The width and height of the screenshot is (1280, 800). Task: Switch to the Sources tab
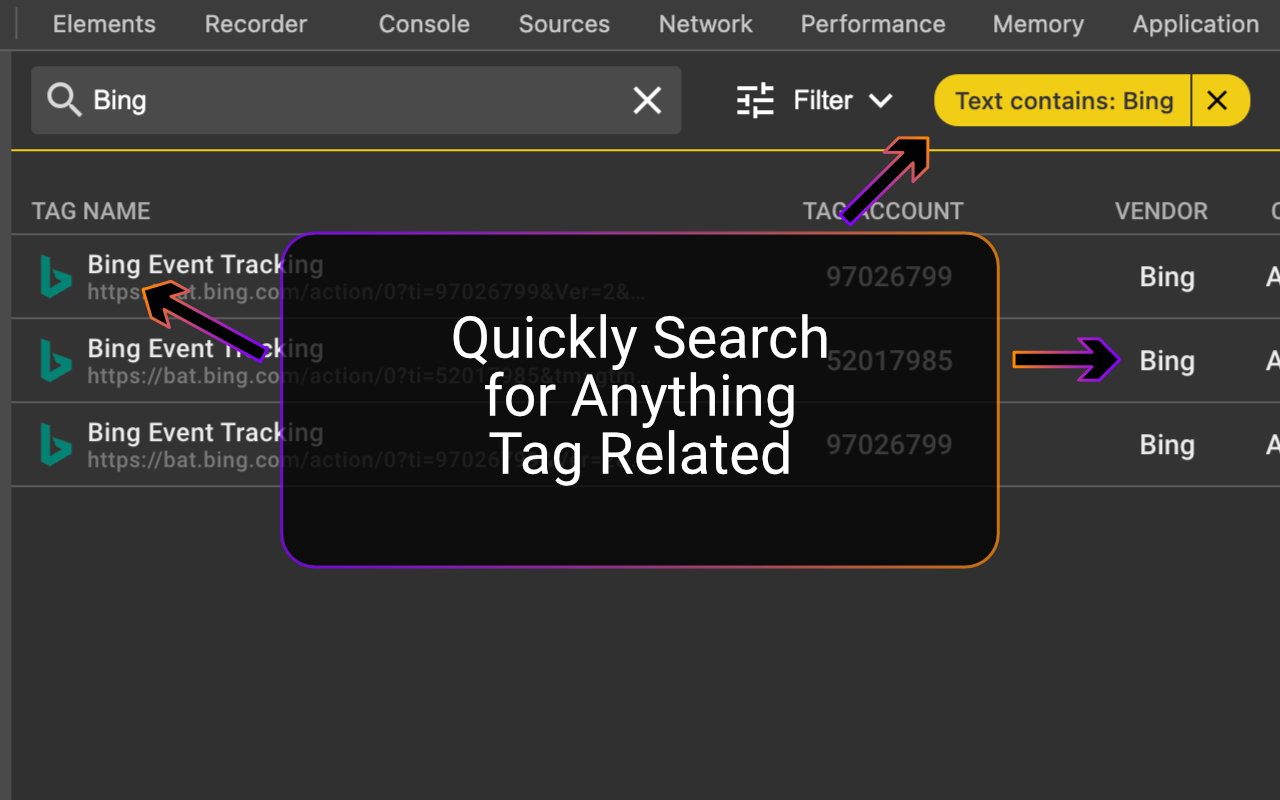pos(564,24)
